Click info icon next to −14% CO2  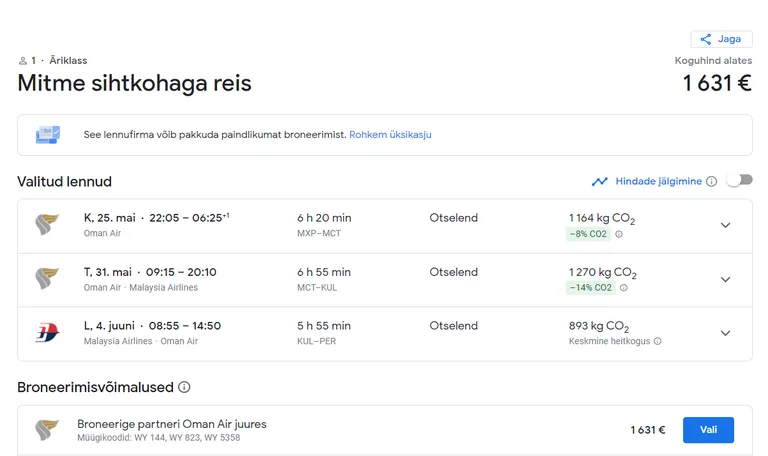point(624,288)
